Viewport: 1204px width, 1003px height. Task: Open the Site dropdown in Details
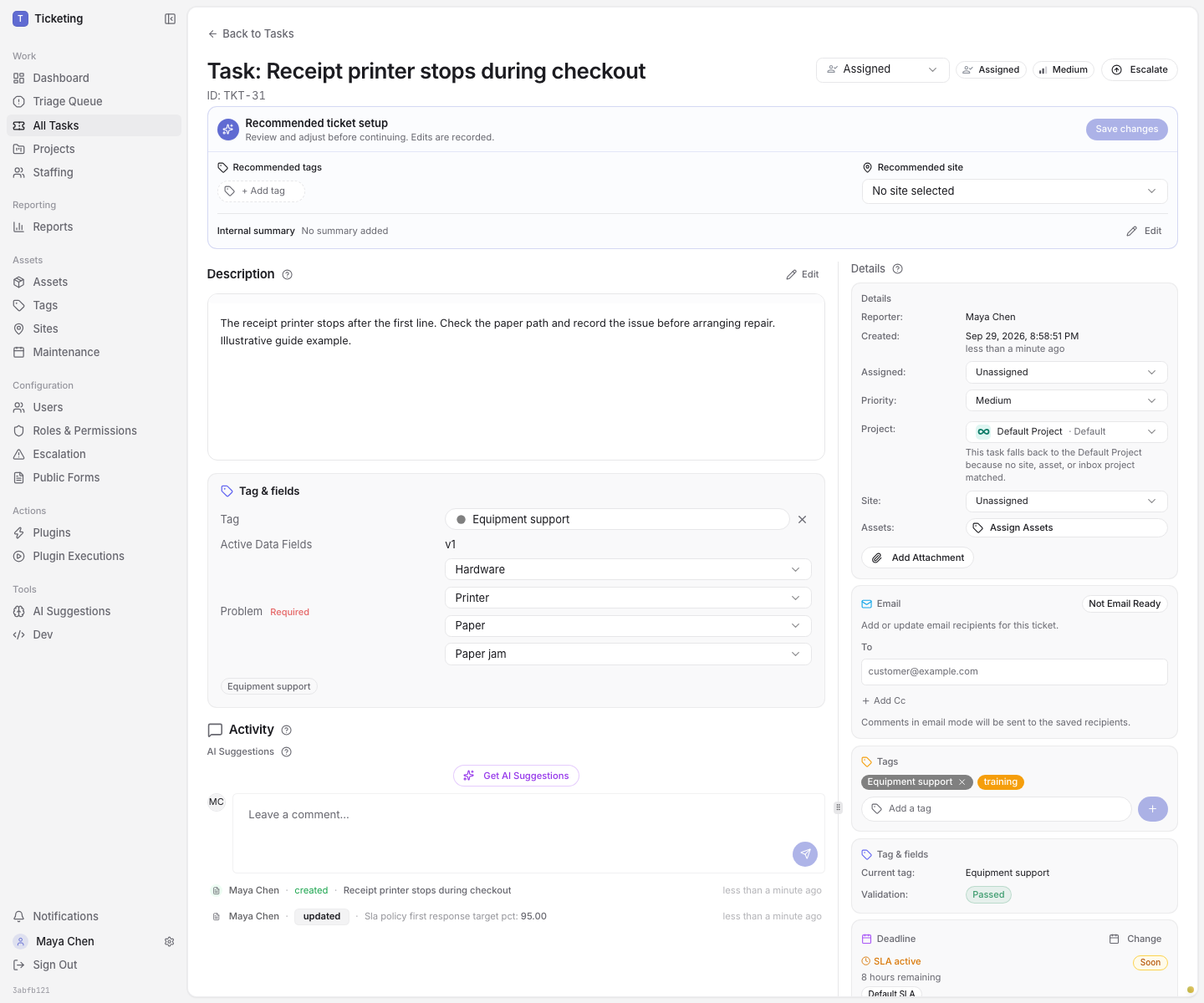pos(1066,501)
